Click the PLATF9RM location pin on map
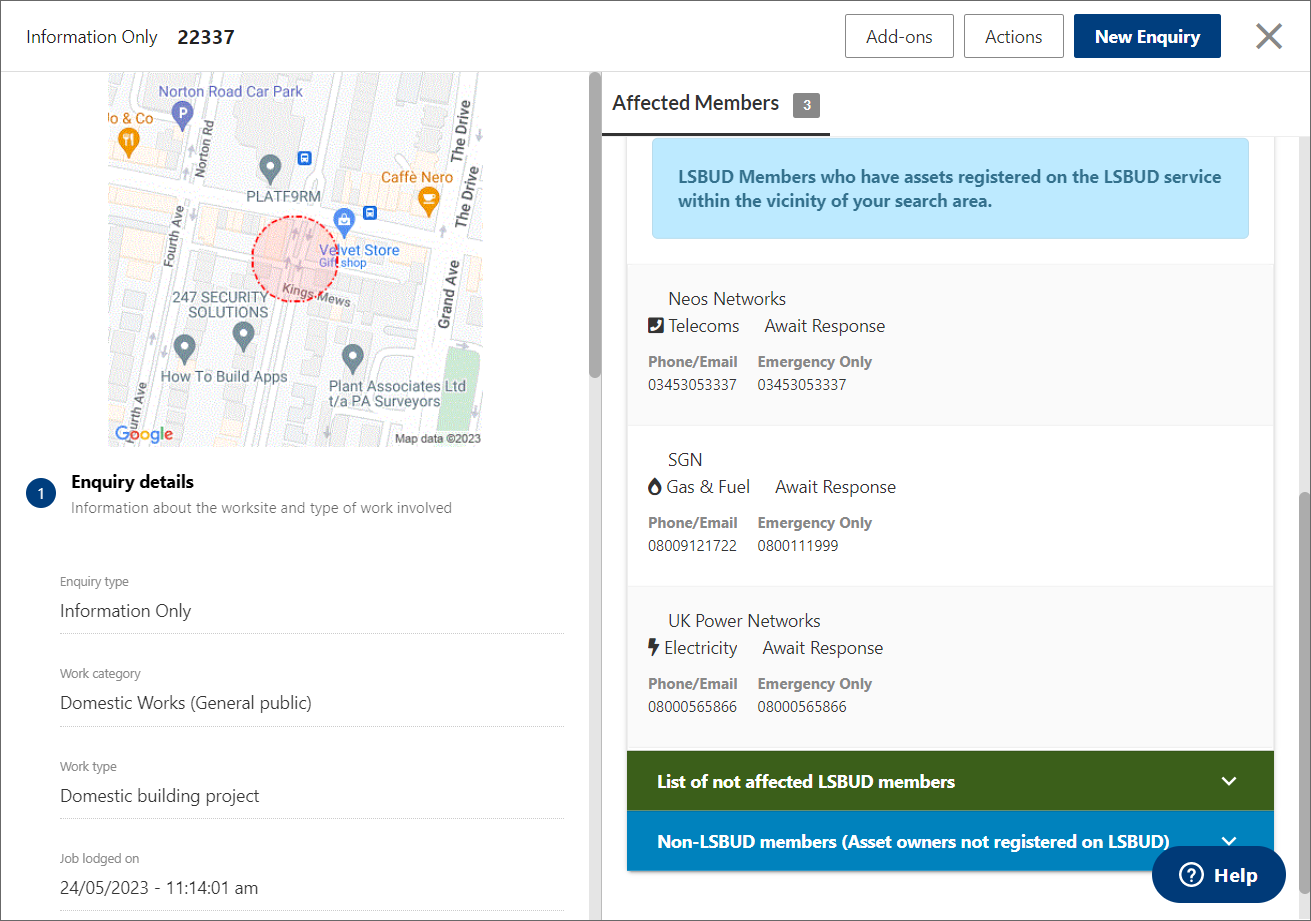This screenshot has width=1311, height=921. pyautogui.click(x=269, y=167)
